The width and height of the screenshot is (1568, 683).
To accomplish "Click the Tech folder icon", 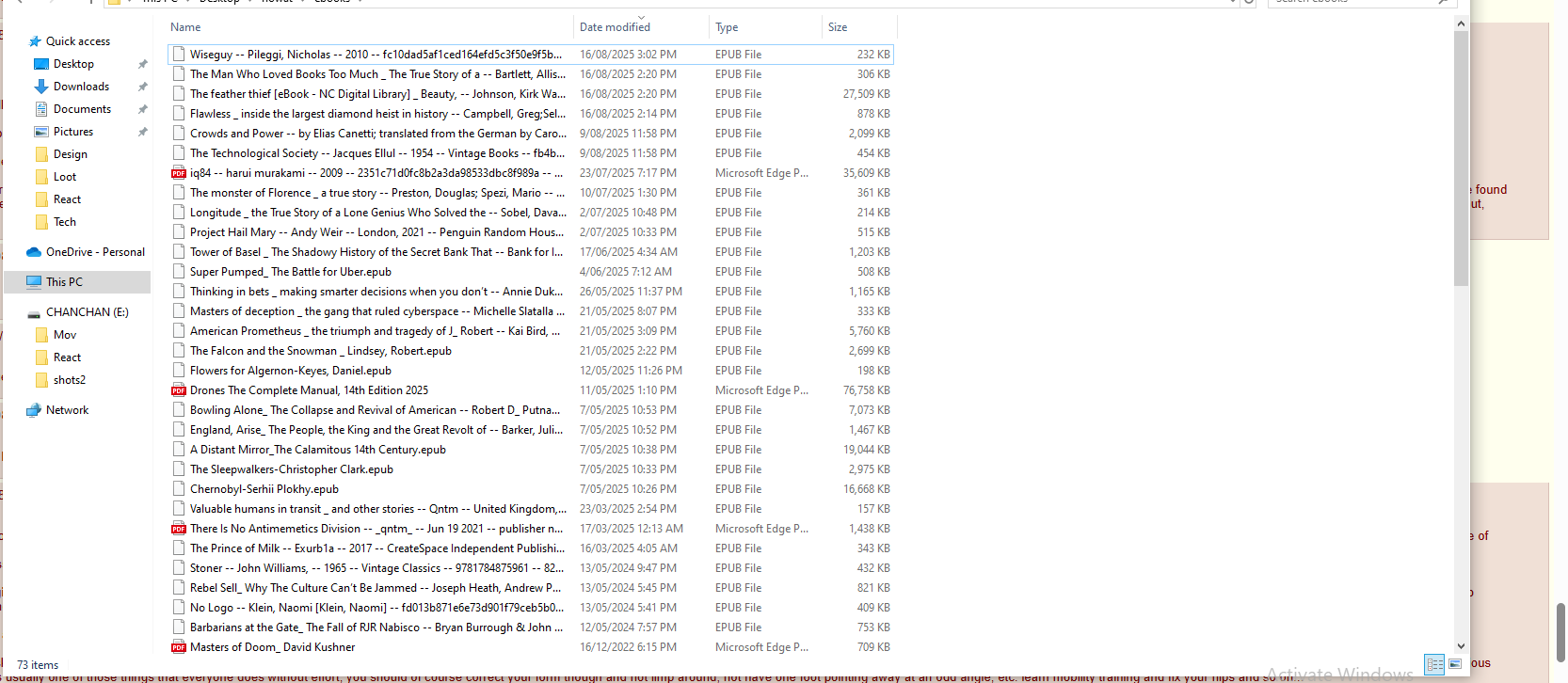I will (41, 222).
